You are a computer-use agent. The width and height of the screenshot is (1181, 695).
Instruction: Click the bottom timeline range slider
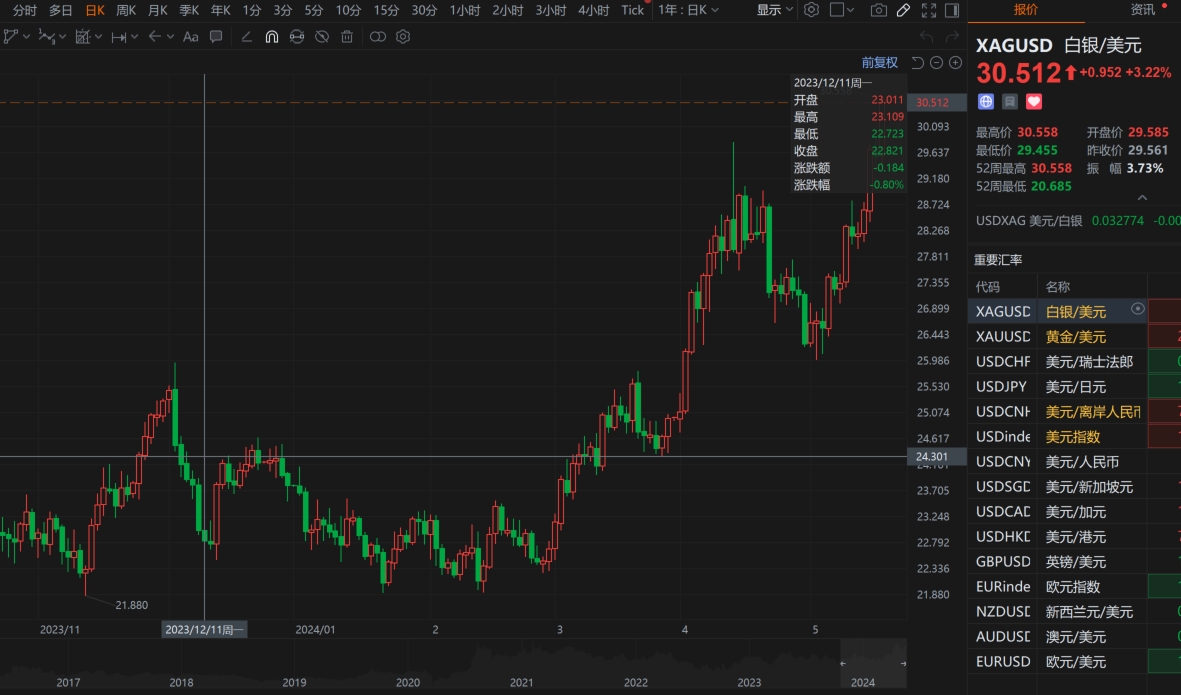(872, 663)
